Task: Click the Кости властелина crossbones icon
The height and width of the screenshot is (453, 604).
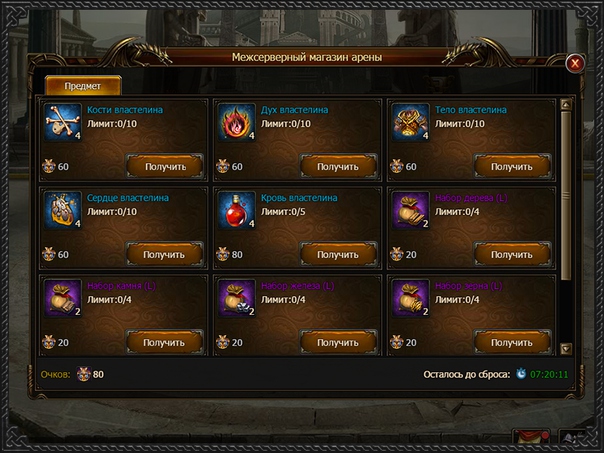Action: [x=62, y=122]
